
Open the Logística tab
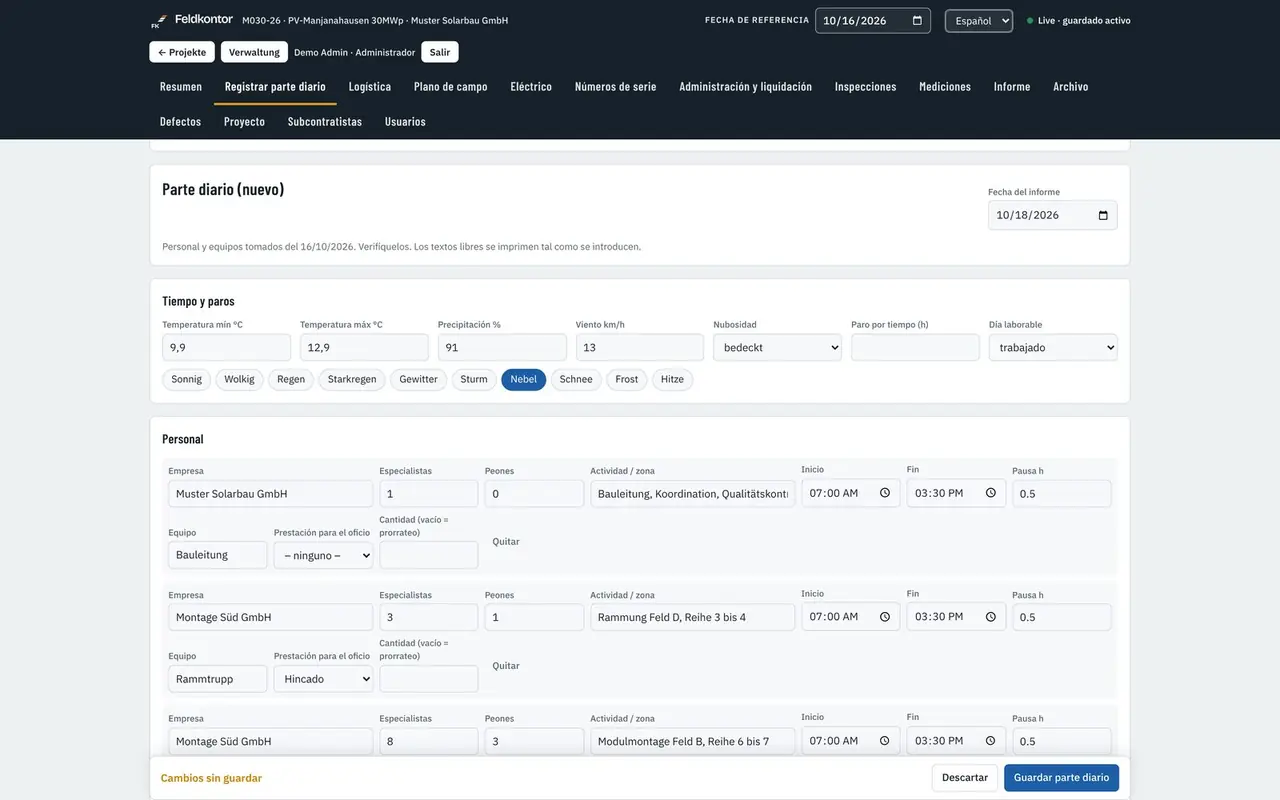coord(370,87)
